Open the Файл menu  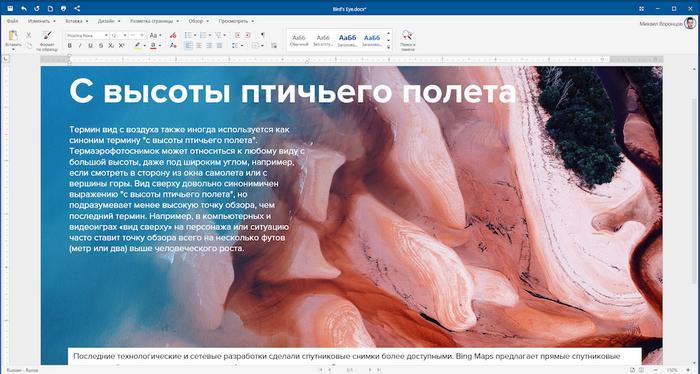pos(13,21)
